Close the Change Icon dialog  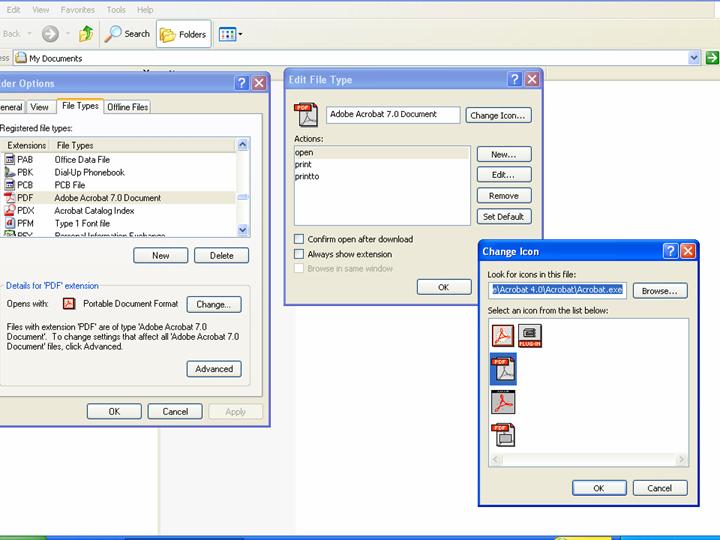(688, 251)
